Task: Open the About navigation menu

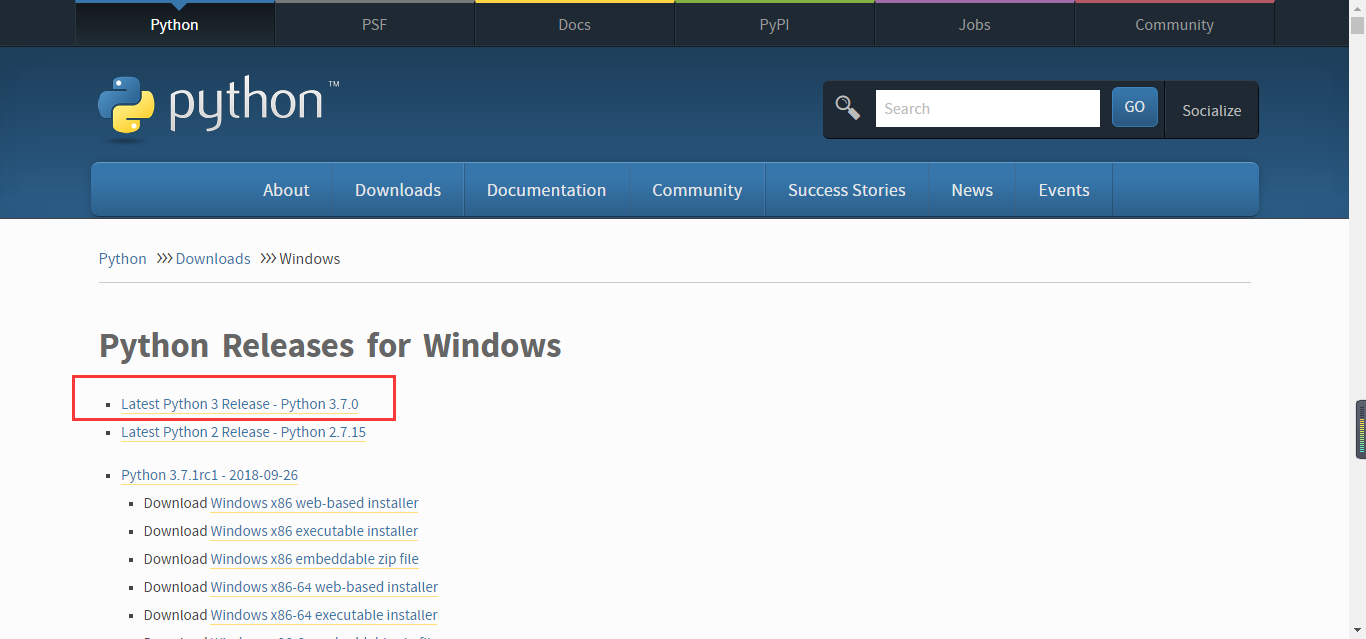Action: click(x=286, y=190)
